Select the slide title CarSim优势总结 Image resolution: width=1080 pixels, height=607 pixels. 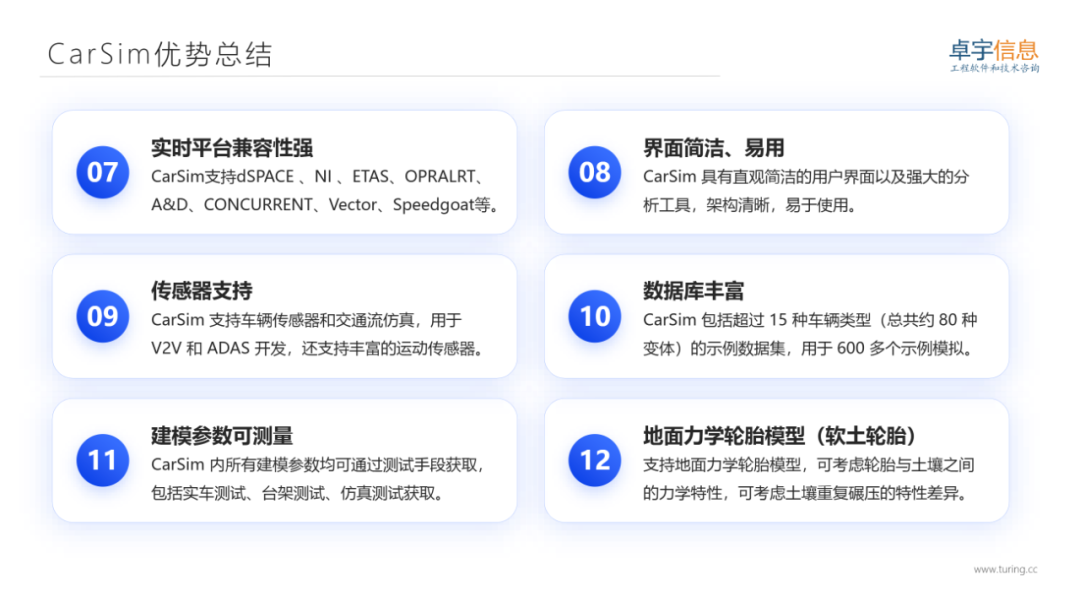coord(160,54)
